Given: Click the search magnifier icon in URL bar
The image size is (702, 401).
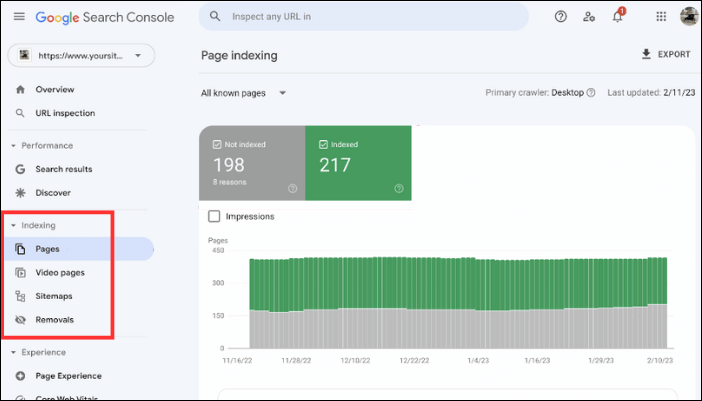Looking at the screenshot, I should [x=215, y=17].
